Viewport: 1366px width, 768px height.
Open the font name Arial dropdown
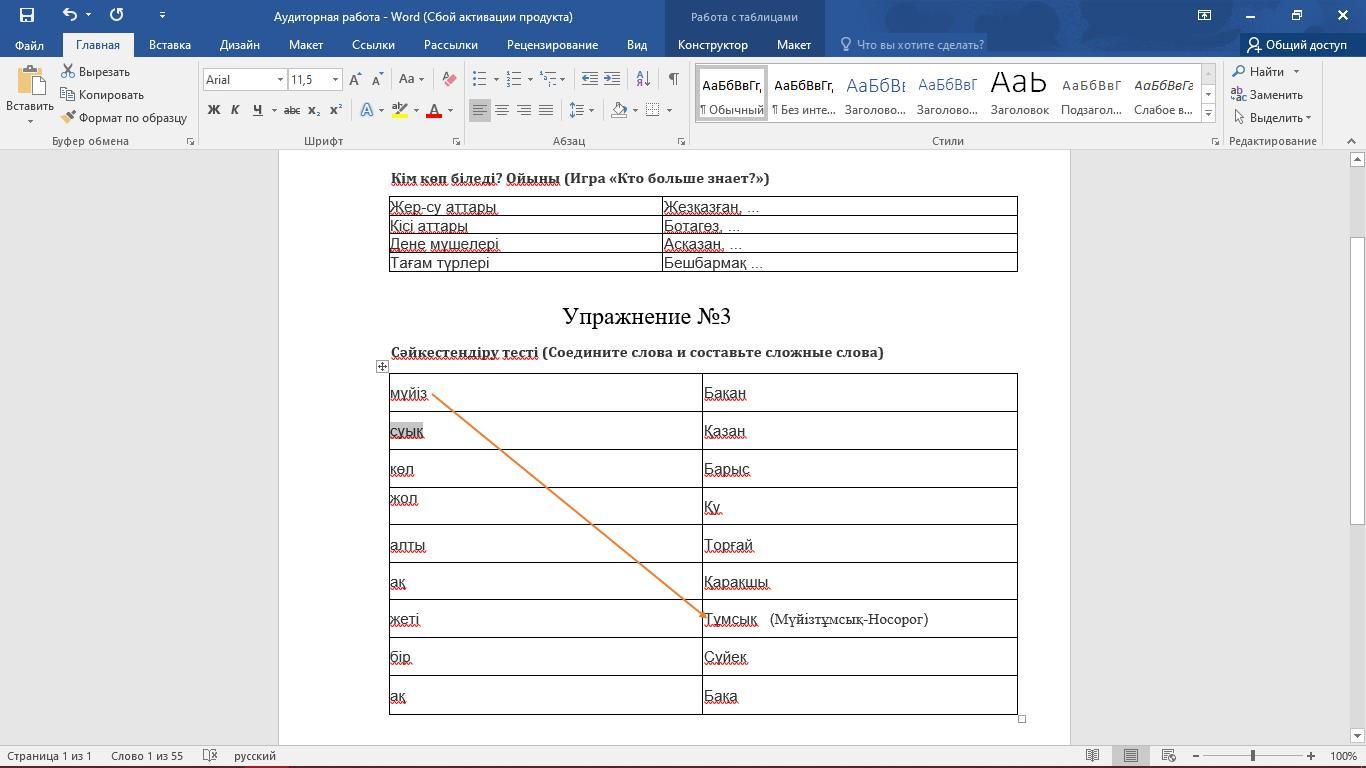click(280, 79)
